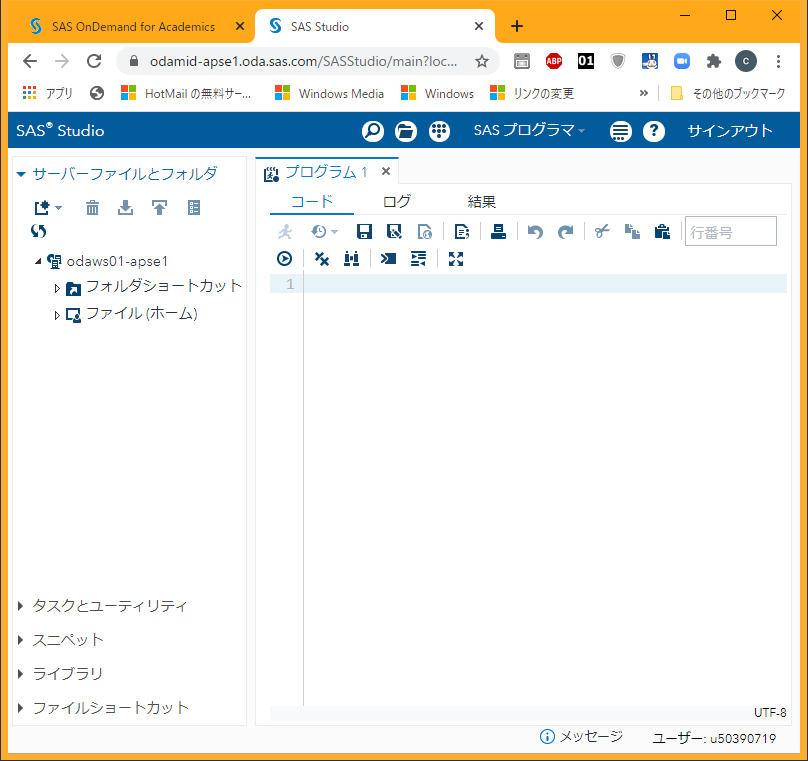Open the folder icon in SAS Studio header
Image resolution: width=808 pixels, height=761 pixels.
[406, 131]
